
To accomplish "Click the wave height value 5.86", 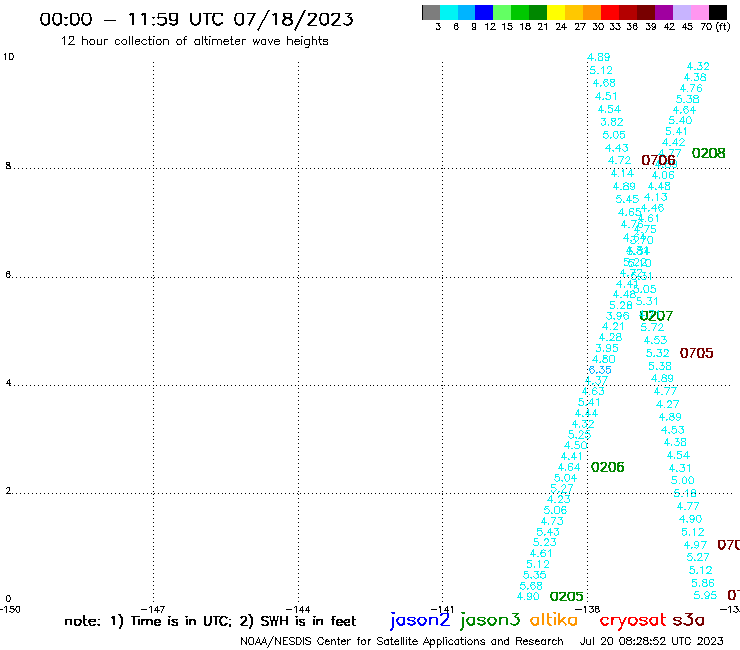I will coord(703,583).
